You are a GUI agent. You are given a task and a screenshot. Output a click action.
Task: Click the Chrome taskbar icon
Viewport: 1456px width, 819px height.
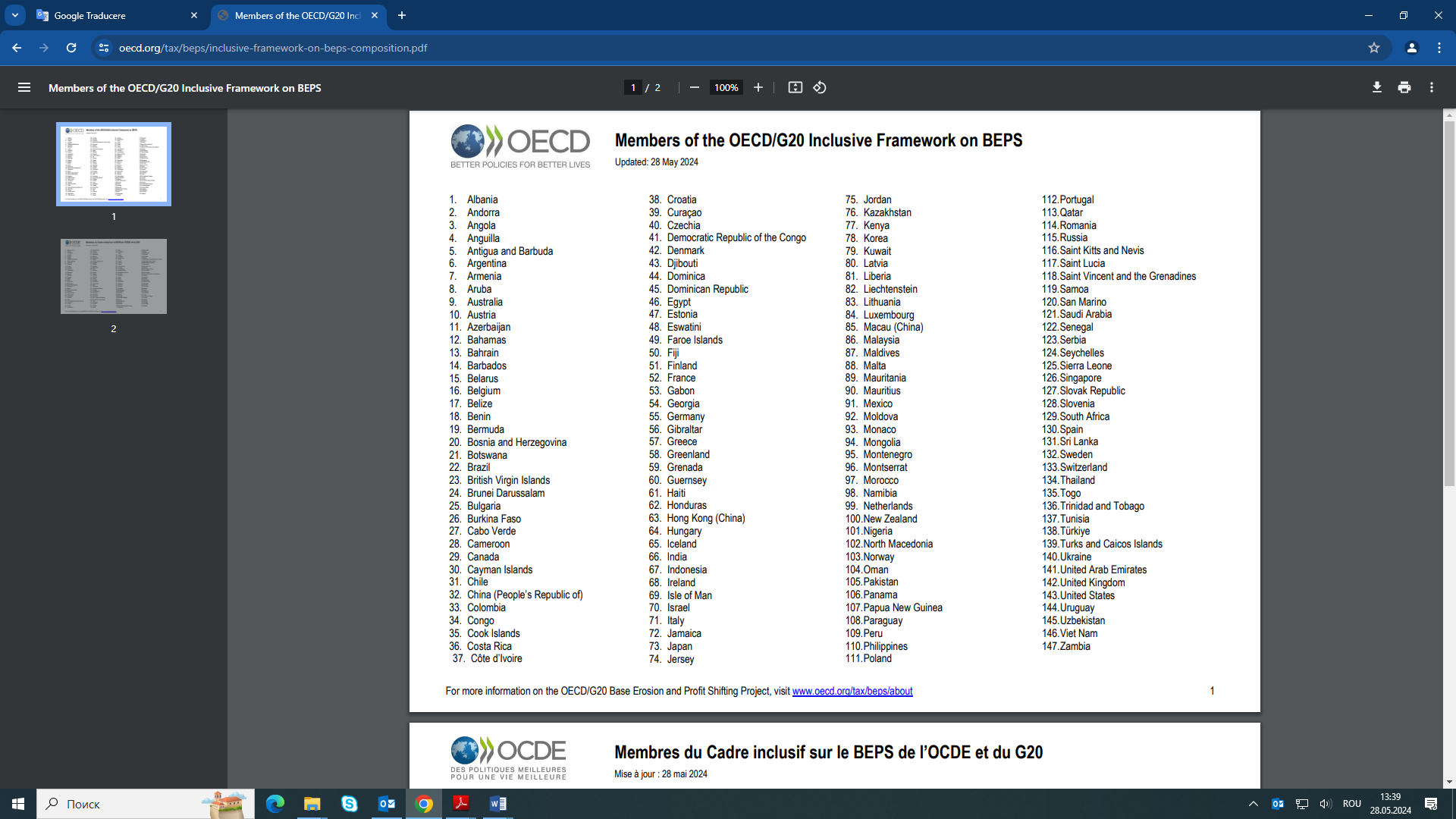coord(424,804)
